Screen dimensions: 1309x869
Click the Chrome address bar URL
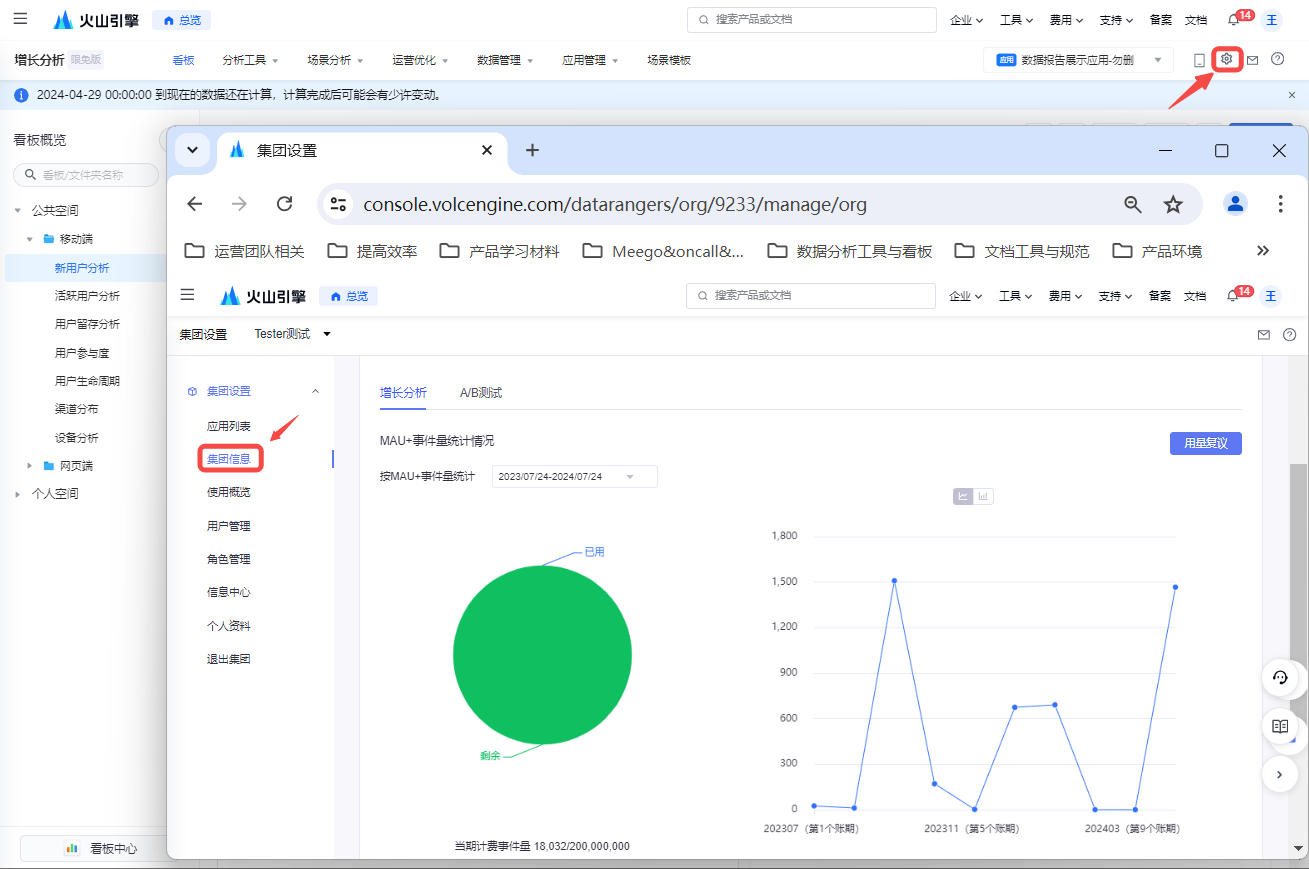tap(615, 204)
